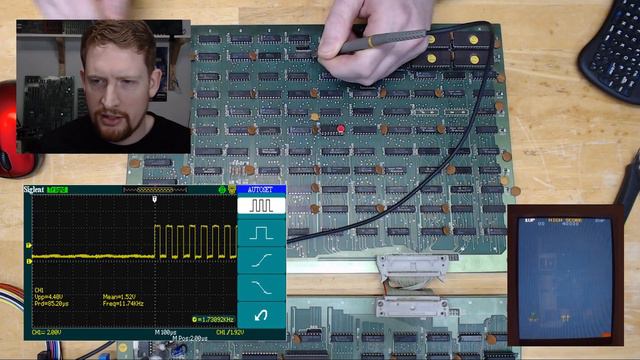
Task: Select the multi-cycle autoset waveform icon
Action: coord(261,205)
